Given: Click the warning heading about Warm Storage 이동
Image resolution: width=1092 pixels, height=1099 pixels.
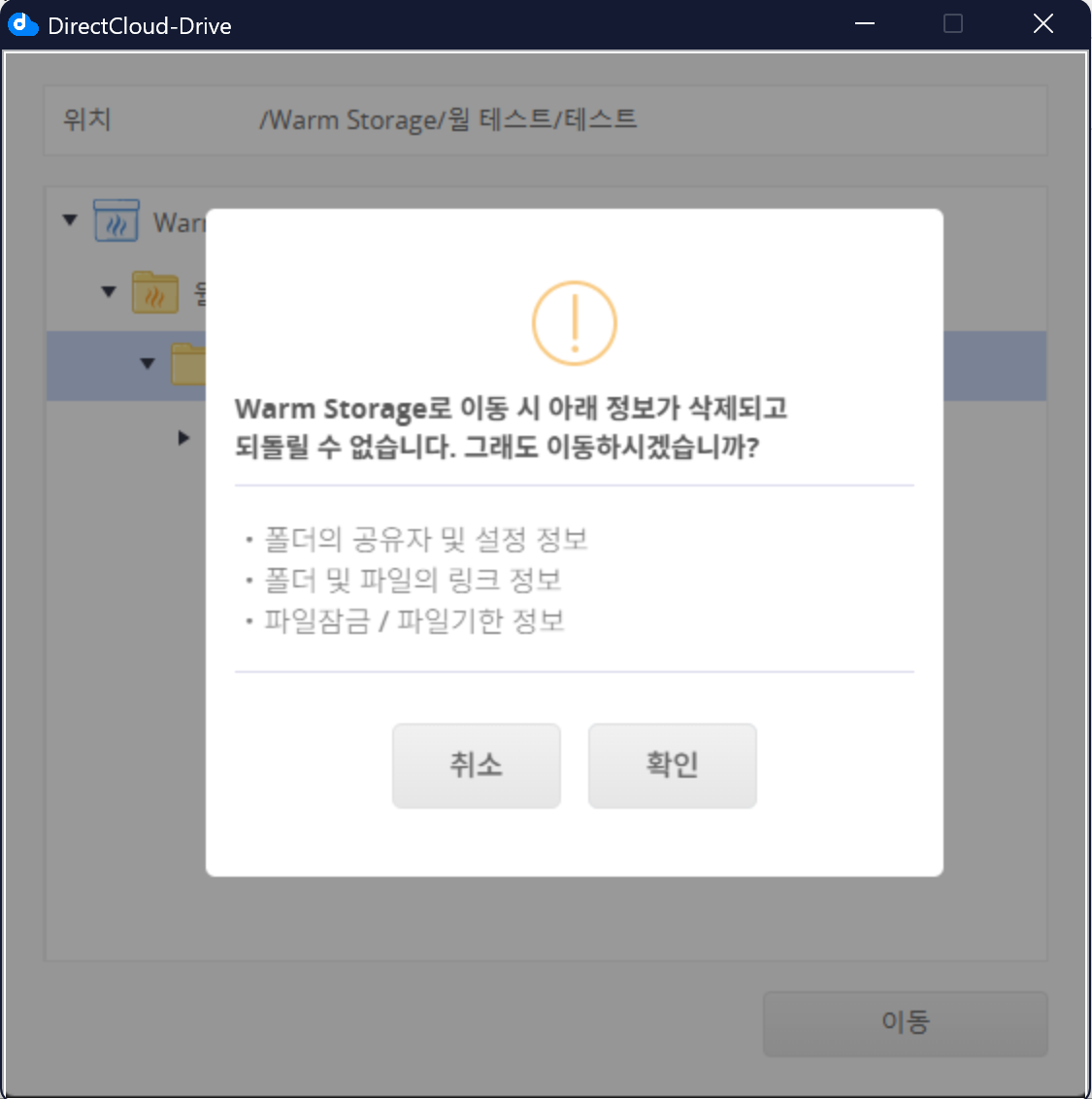Looking at the screenshot, I should (511, 427).
